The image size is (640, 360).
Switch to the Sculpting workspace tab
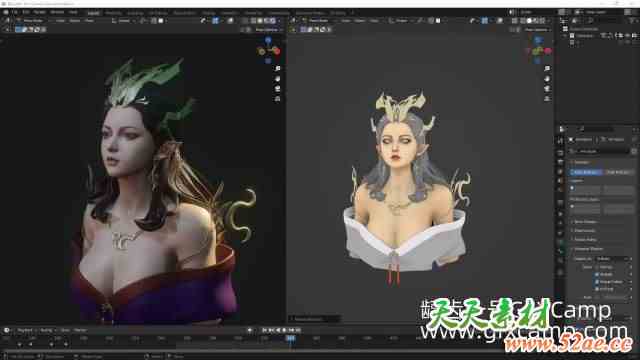pyautogui.click(x=135, y=13)
